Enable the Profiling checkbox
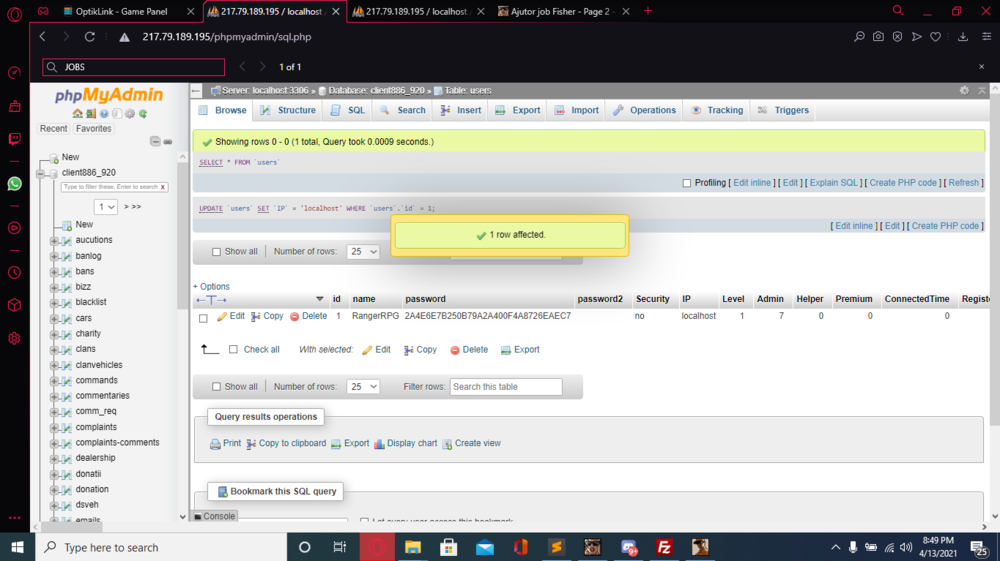Viewport: 1000px width, 561px height. (687, 183)
